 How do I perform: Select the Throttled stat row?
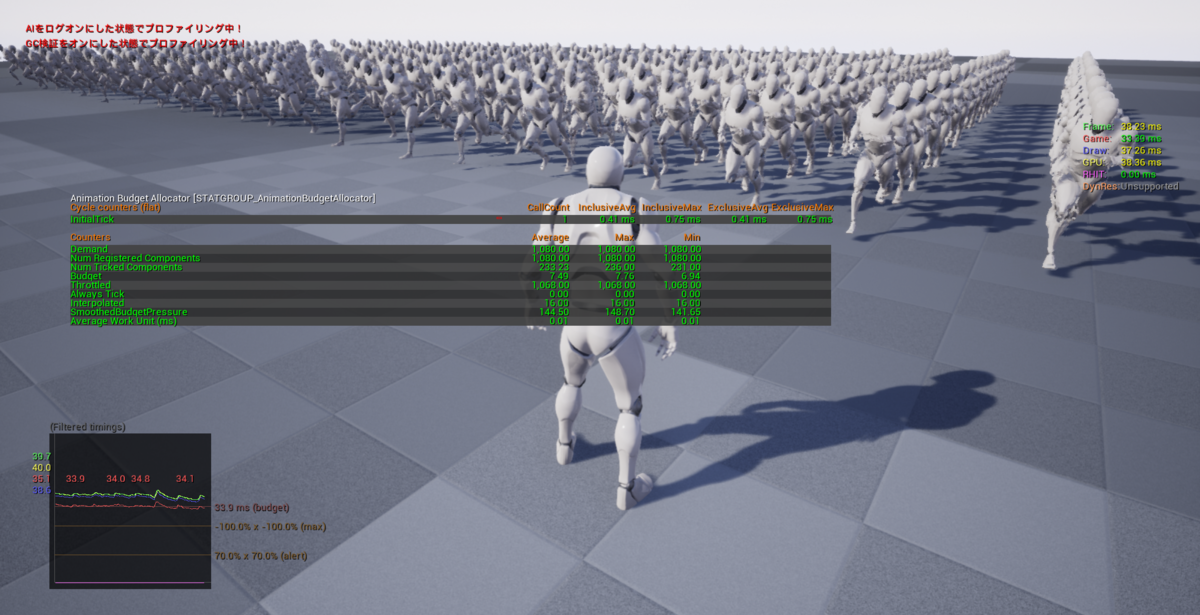click(88, 283)
